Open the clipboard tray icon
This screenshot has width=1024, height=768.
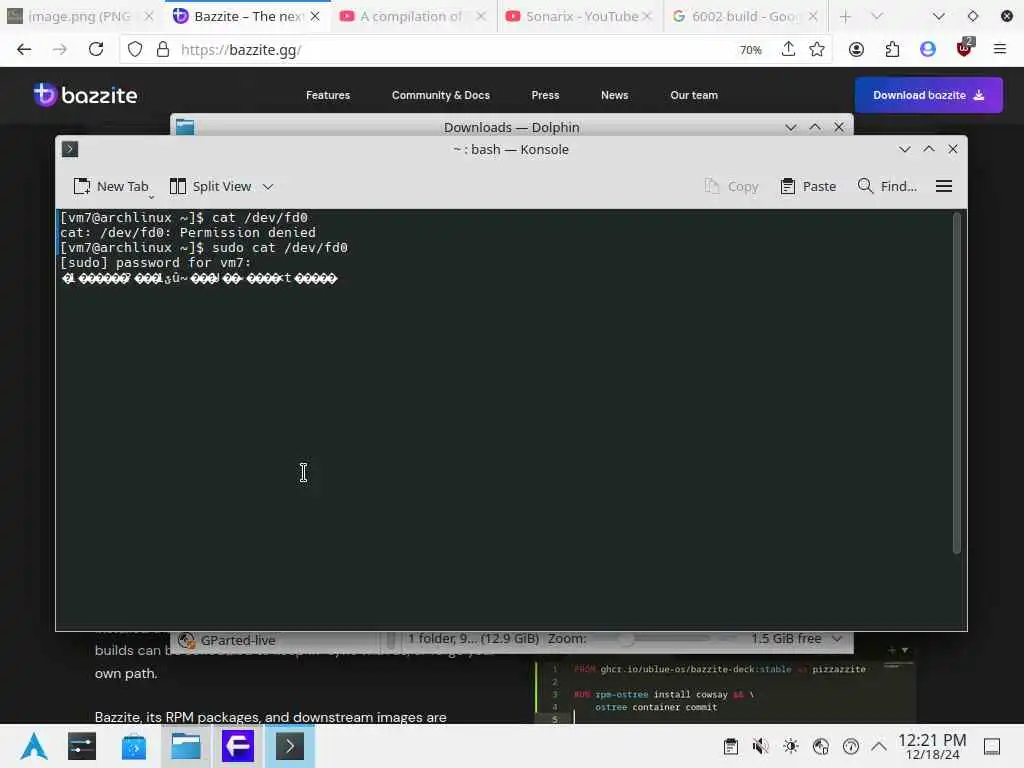tap(731, 746)
